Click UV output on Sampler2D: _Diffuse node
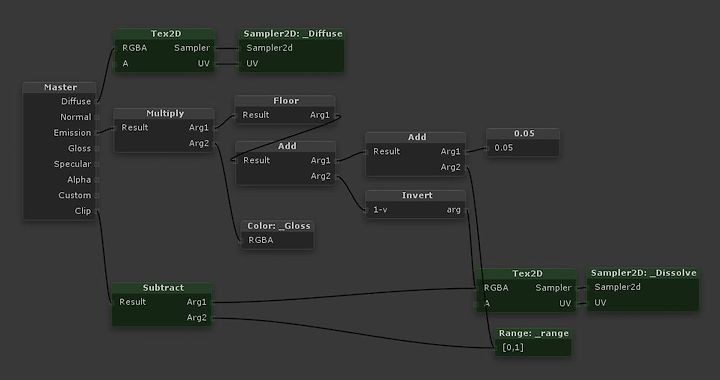The height and width of the screenshot is (380, 720). tap(252, 63)
